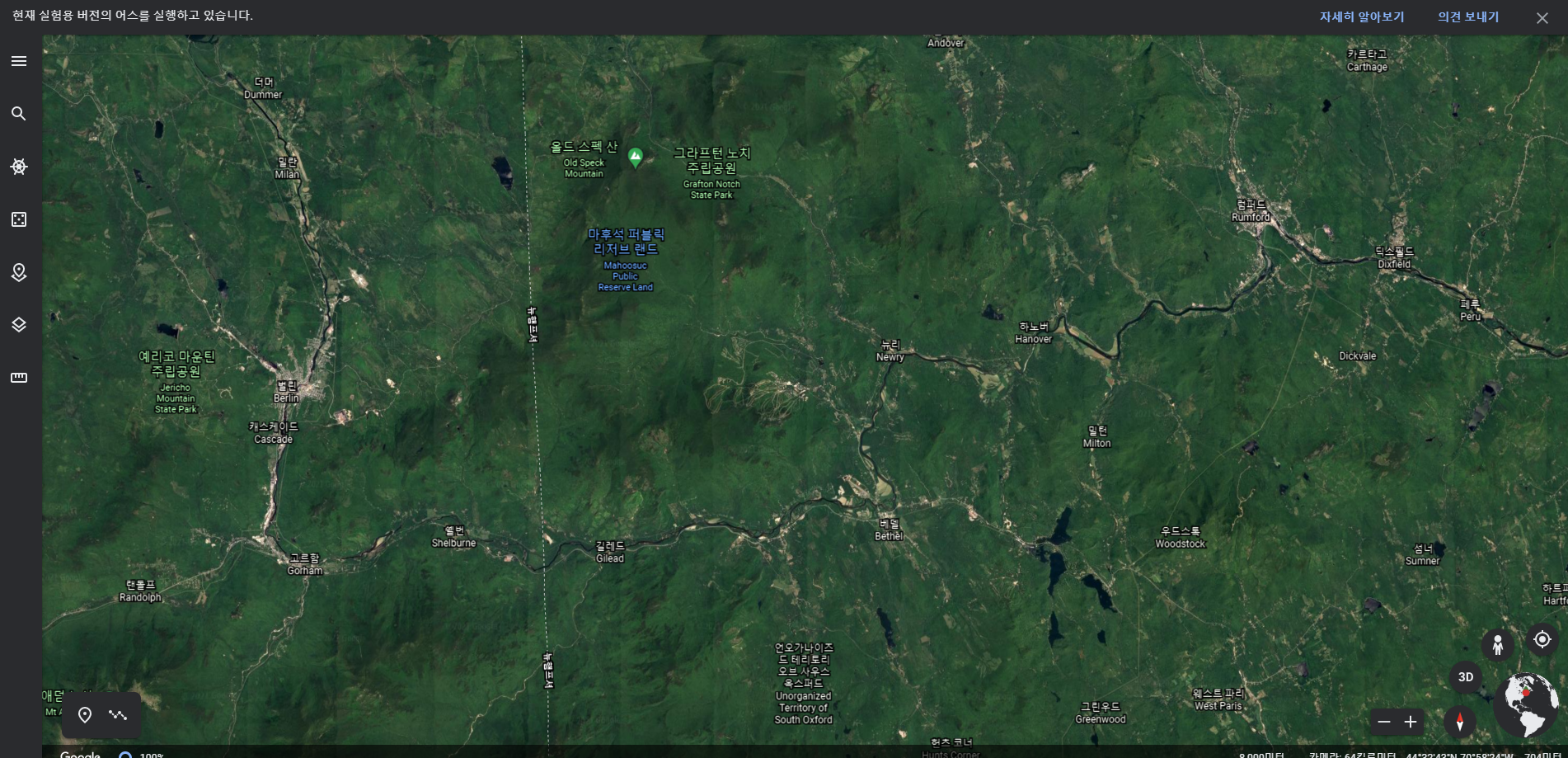1568x758 pixels.
Task: Click the Newry town label
Action: [890, 351]
